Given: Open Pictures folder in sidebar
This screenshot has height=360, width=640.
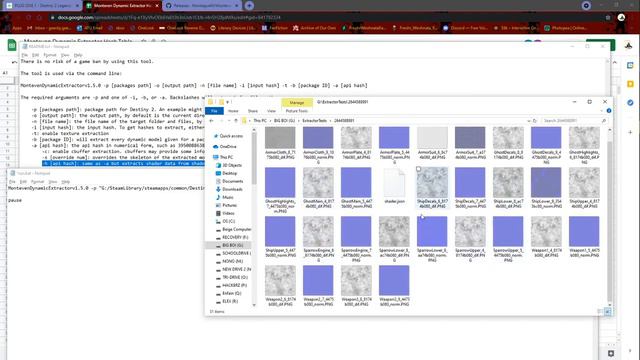Looking at the screenshot, I should pos(229,205).
